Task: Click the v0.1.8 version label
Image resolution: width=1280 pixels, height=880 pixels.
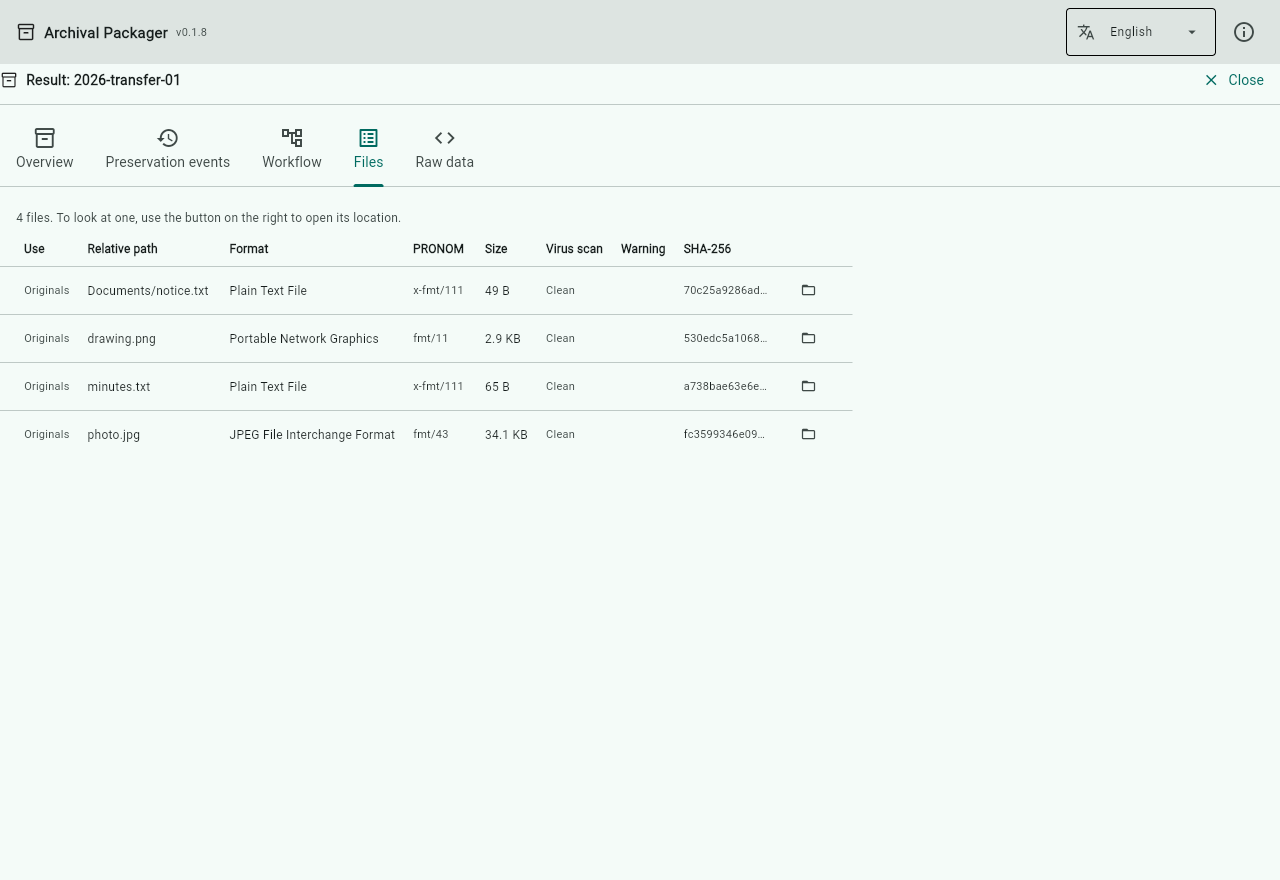Action: pos(192,32)
